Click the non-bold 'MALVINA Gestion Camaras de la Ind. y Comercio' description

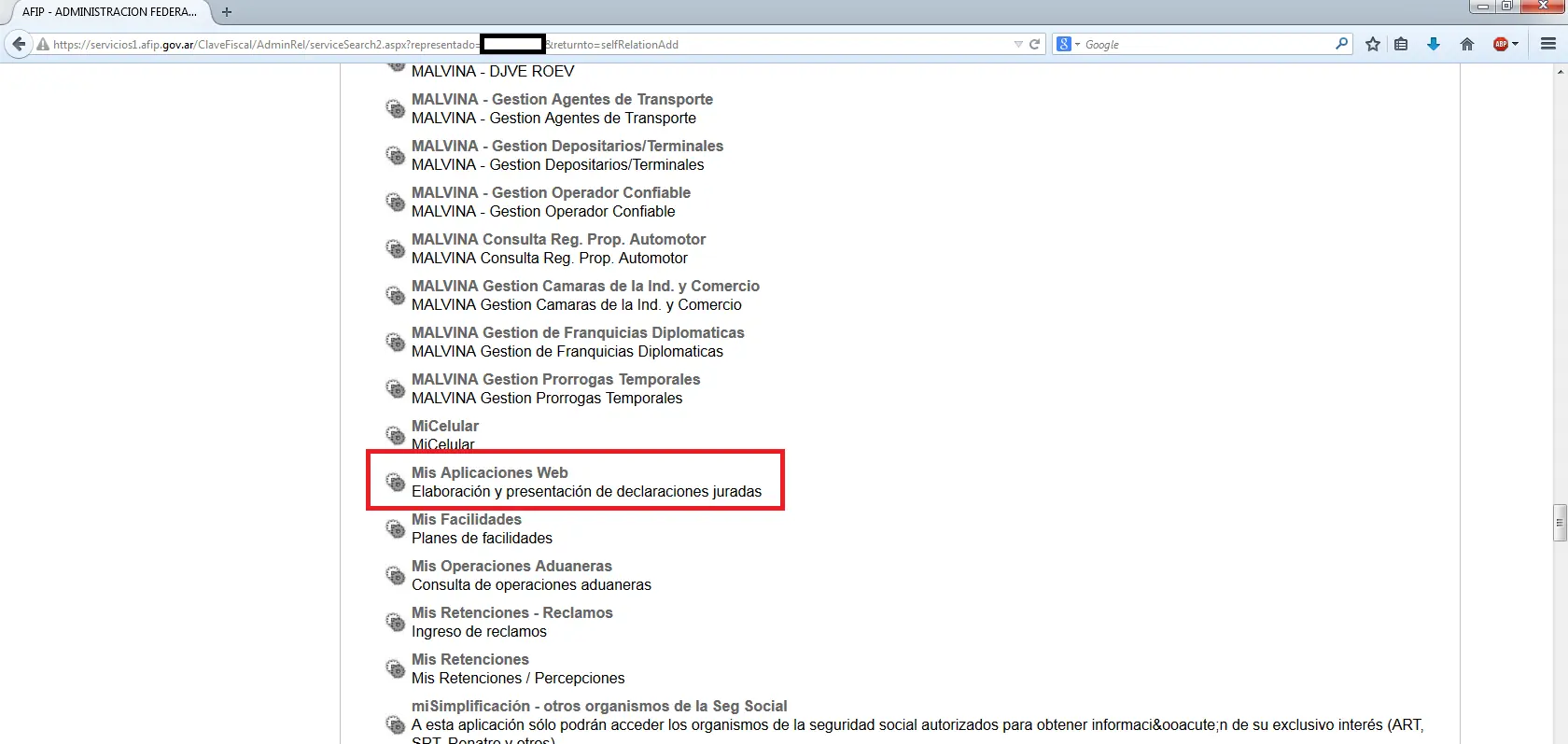(577, 304)
